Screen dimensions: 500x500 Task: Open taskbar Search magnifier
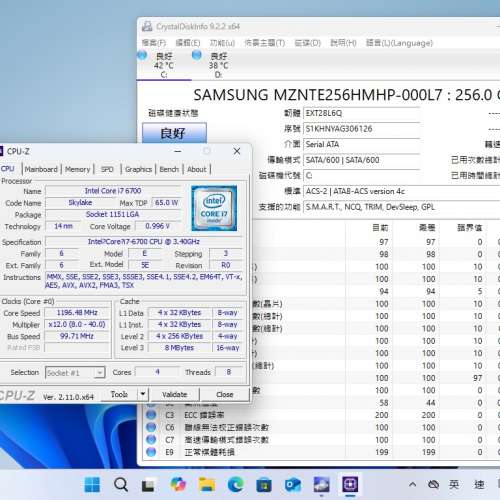tap(121, 484)
